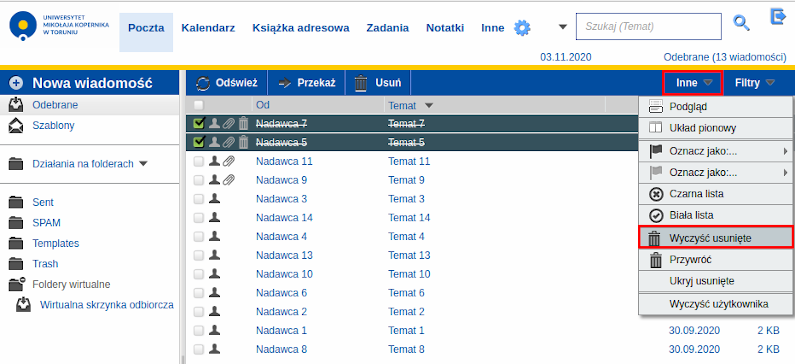
Task: Click the Trash folder icon
Action: [x=16, y=264]
